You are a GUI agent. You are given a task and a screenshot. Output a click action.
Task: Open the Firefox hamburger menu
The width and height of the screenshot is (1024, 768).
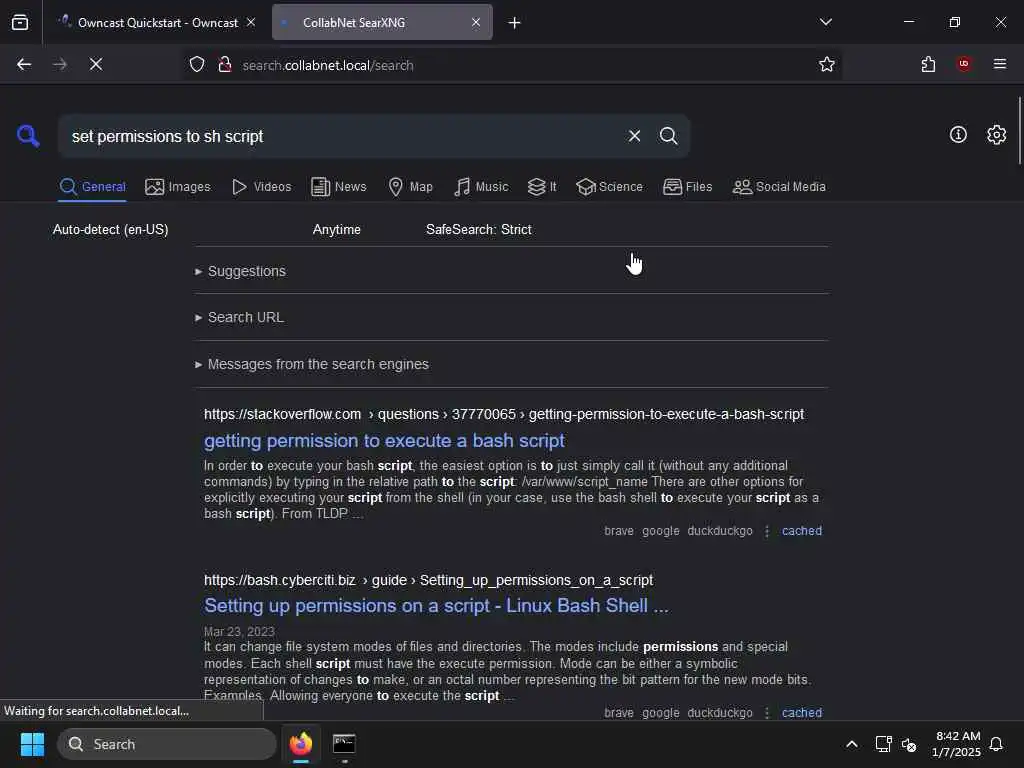pyautogui.click(x=999, y=64)
